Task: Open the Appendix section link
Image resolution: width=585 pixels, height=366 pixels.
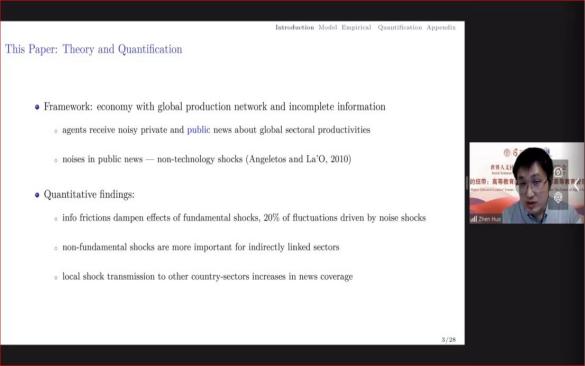Action: pyautogui.click(x=441, y=27)
